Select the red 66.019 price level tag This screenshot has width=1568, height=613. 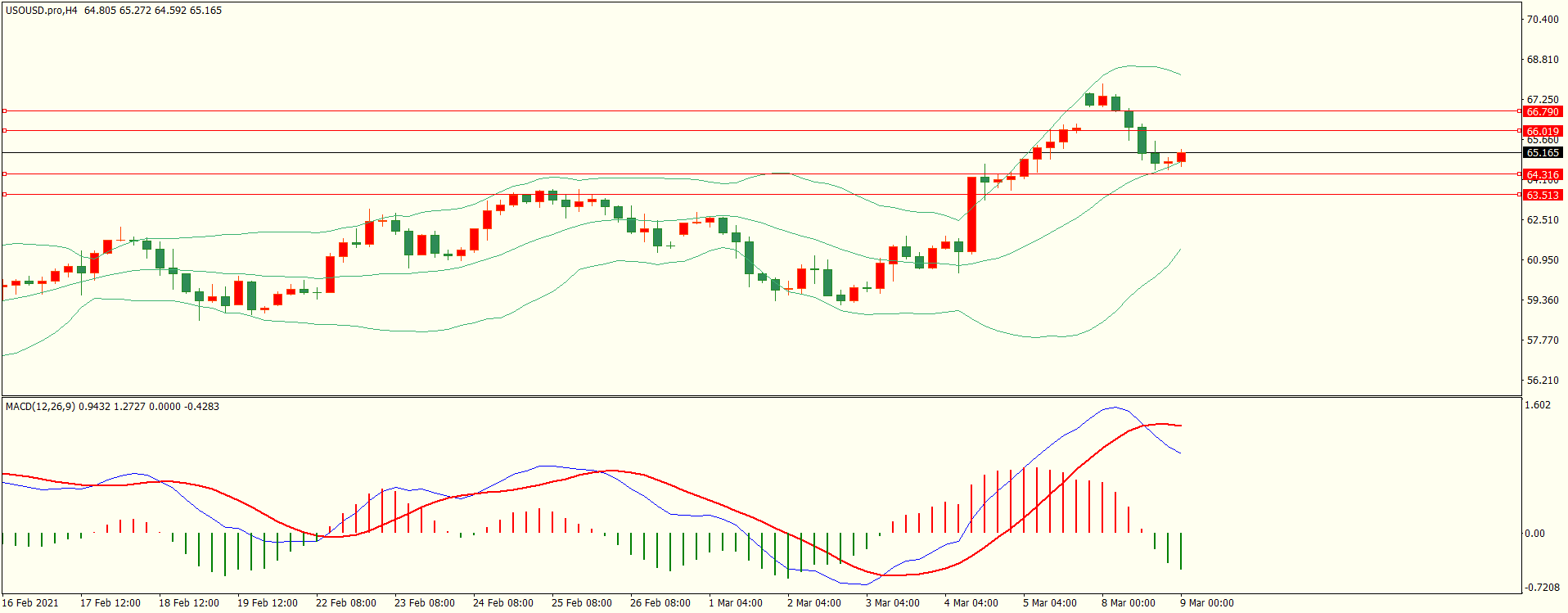pos(1543,131)
